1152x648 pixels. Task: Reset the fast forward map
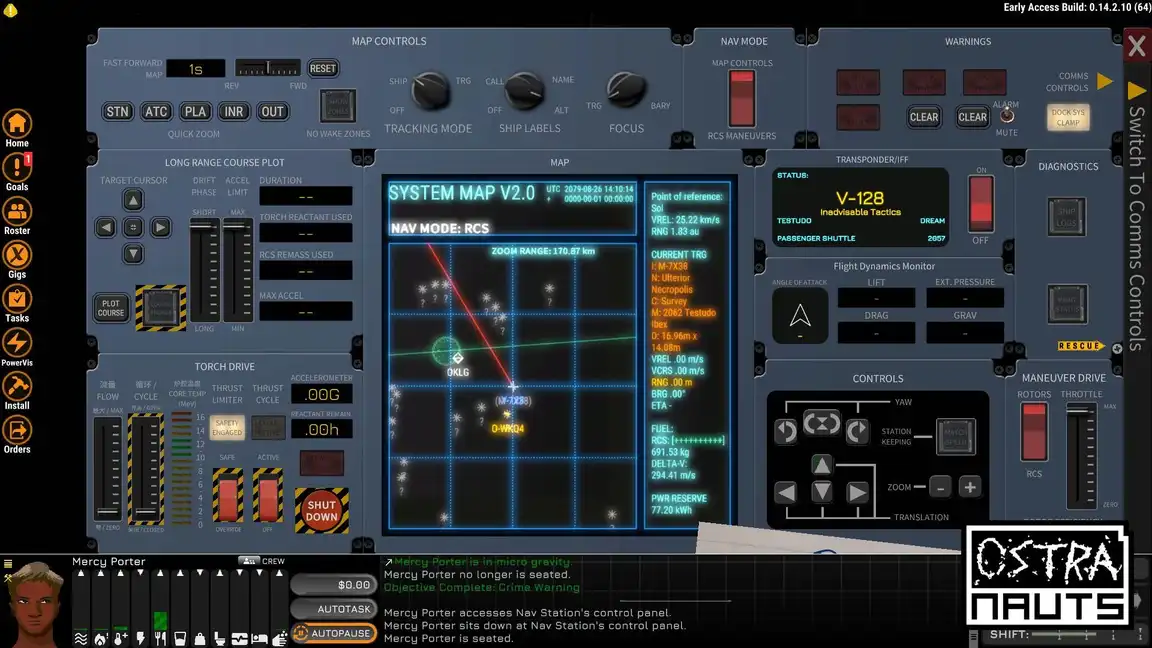pos(323,68)
